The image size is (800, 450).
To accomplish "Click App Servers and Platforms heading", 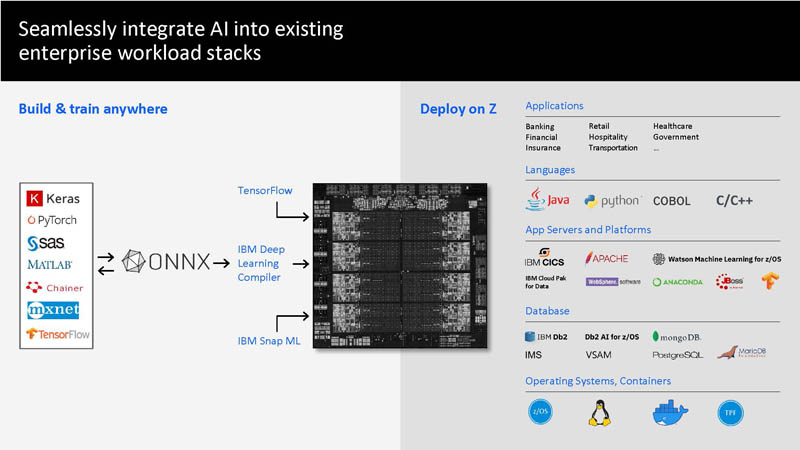I will click(588, 230).
